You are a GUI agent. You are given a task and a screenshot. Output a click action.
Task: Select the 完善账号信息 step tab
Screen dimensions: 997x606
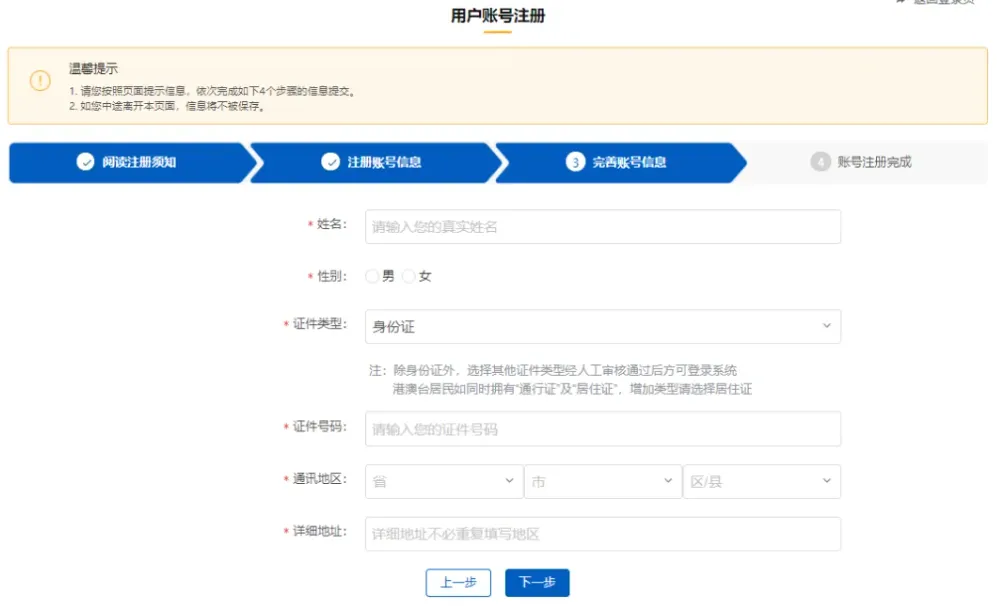(621, 162)
